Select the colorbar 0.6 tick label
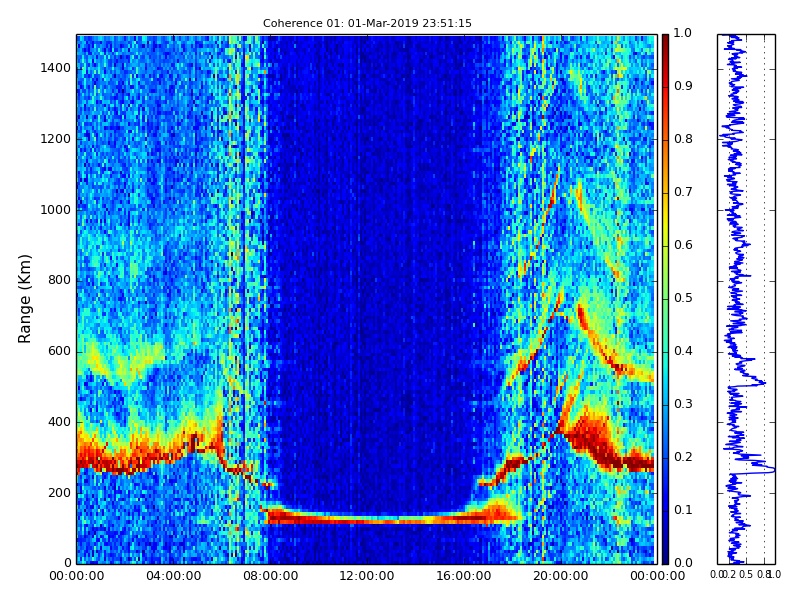Screen dimensions: 800x600 pyautogui.click(x=683, y=245)
